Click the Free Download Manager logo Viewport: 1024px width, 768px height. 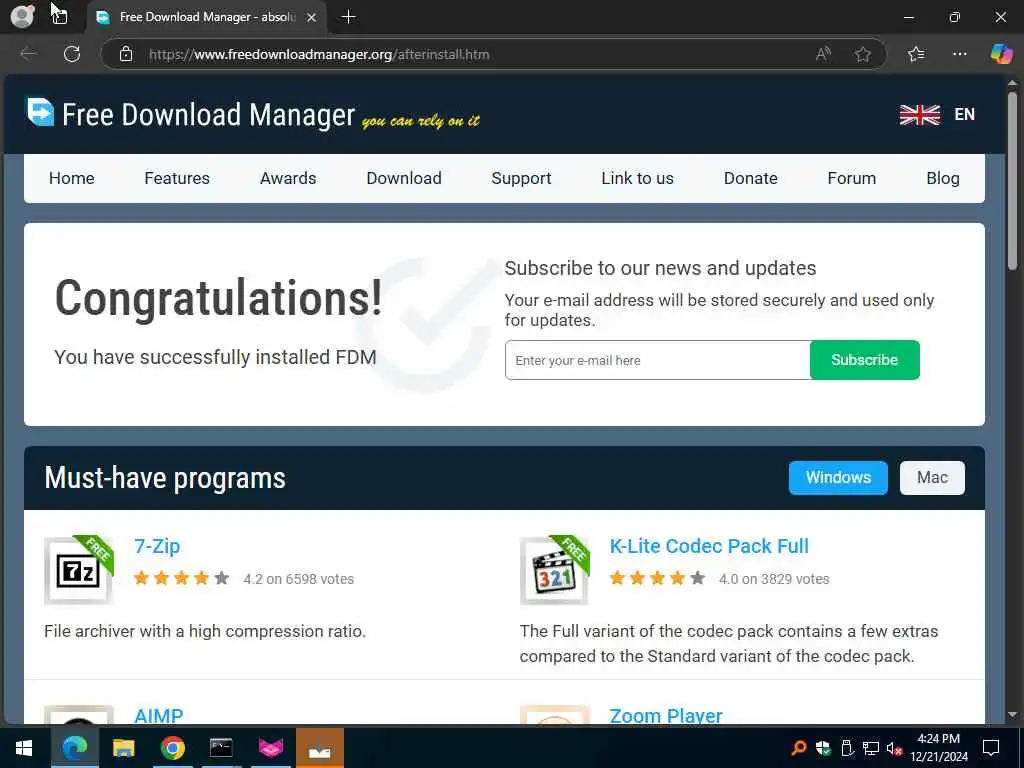(191, 114)
